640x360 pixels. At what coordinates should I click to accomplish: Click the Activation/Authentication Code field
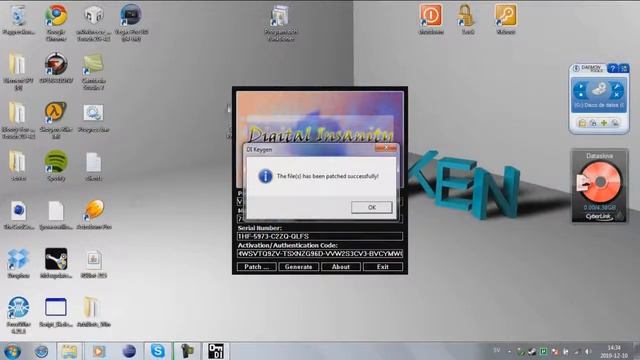pyautogui.click(x=320, y=253)
